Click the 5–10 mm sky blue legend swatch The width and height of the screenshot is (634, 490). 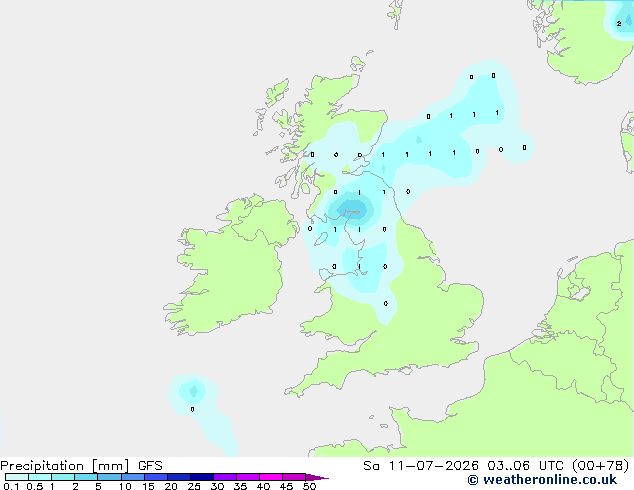[109, 477]
